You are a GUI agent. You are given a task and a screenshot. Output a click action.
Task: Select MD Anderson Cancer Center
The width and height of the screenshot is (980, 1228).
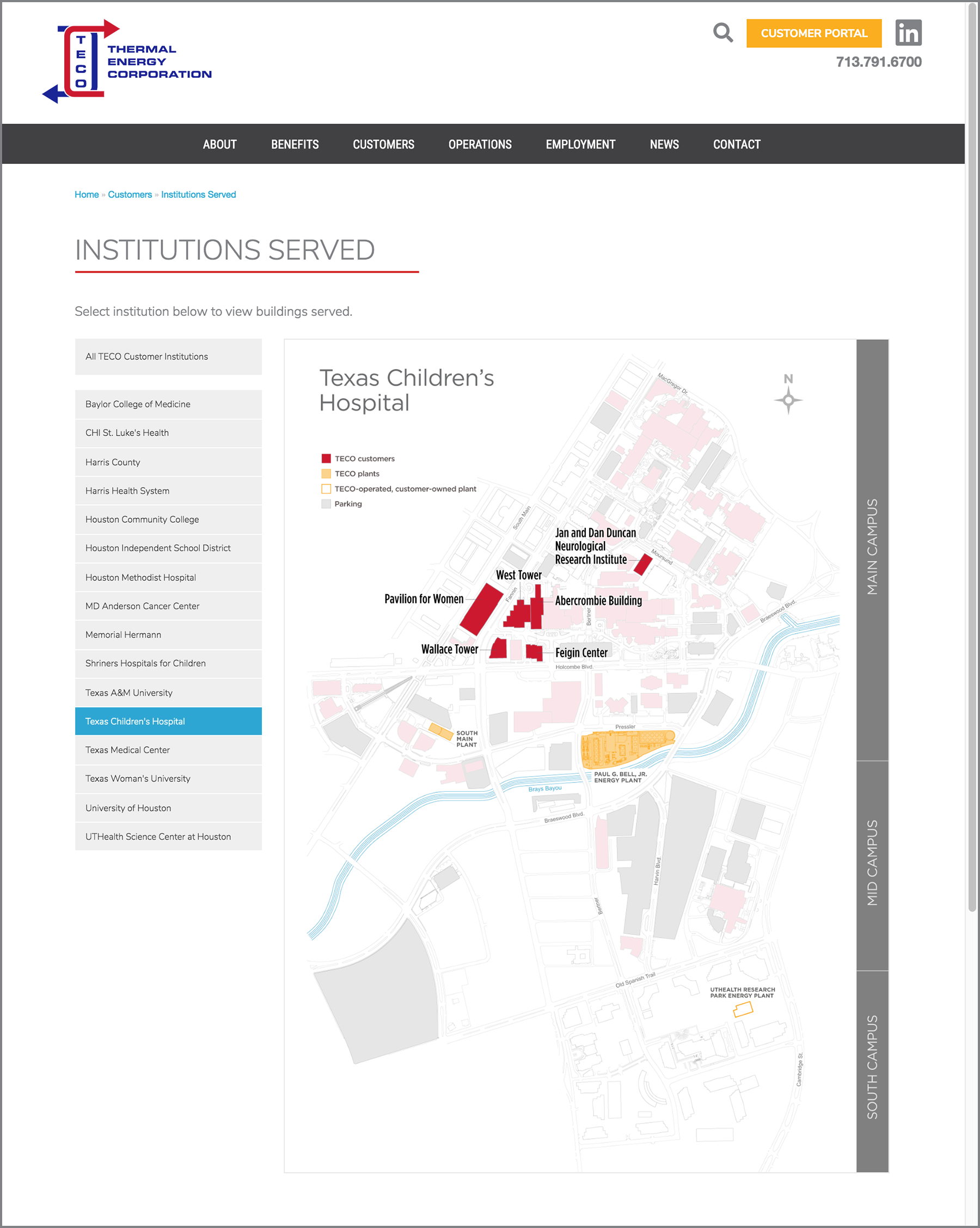(x=168, y=606)
